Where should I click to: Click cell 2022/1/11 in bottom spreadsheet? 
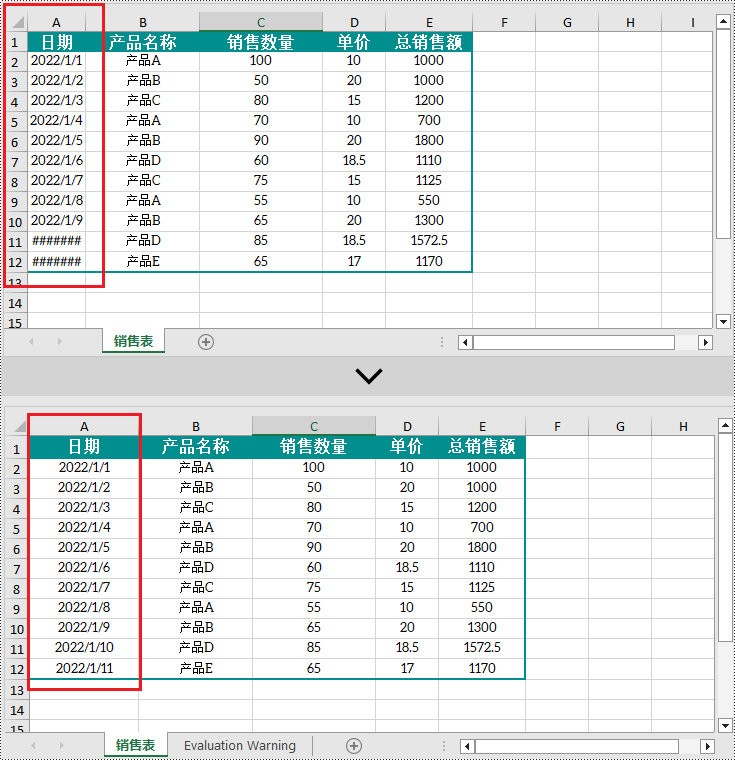[x=84, y=668]
